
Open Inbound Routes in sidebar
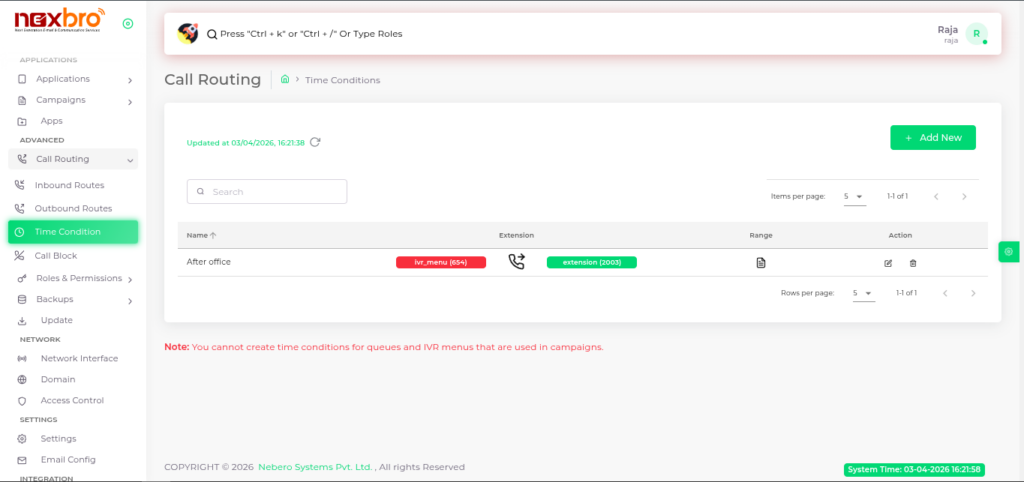(69, 185)
